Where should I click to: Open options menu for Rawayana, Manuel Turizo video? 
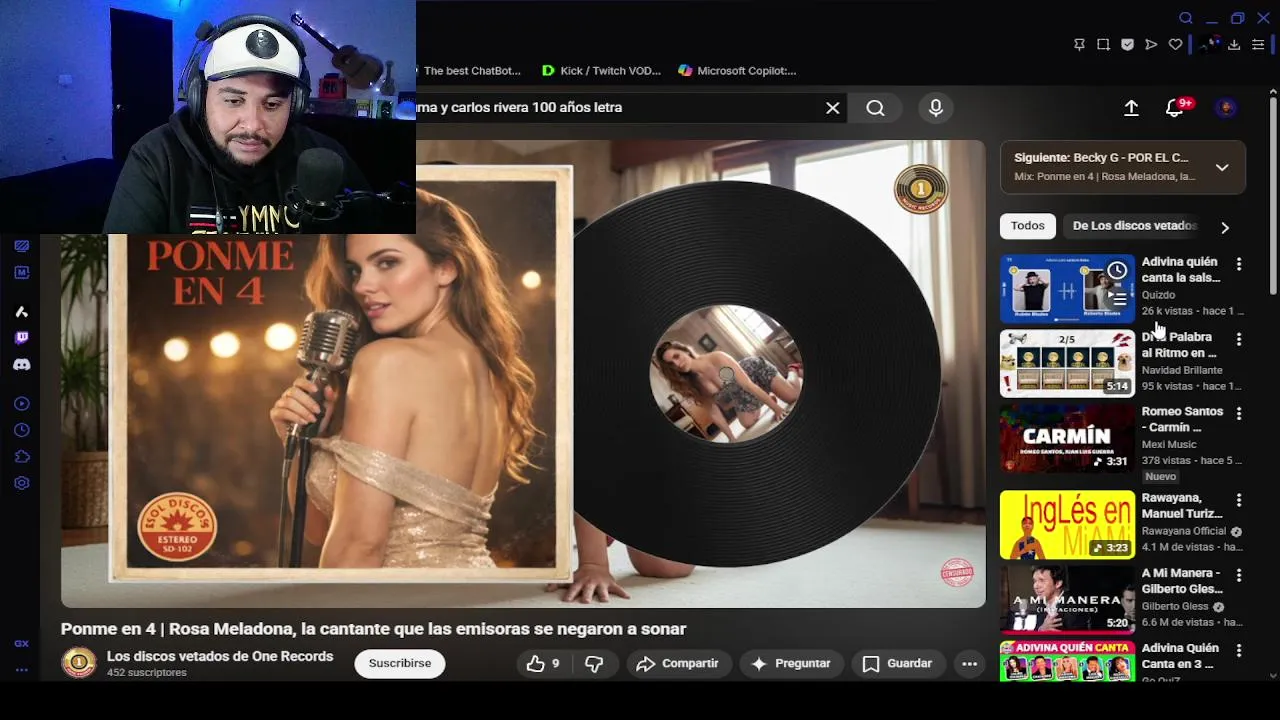[x=1239, y=500]
